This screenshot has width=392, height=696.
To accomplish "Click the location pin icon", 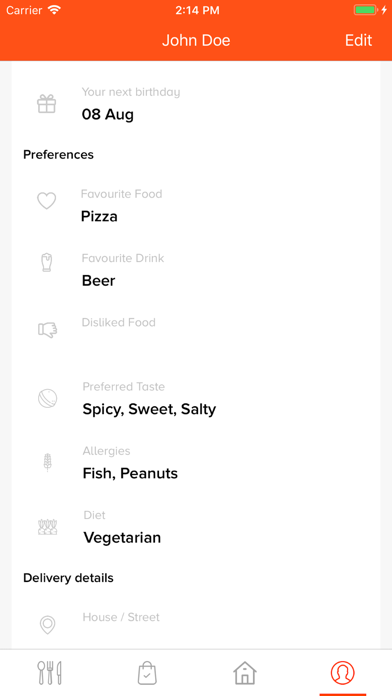I will 48,625.
